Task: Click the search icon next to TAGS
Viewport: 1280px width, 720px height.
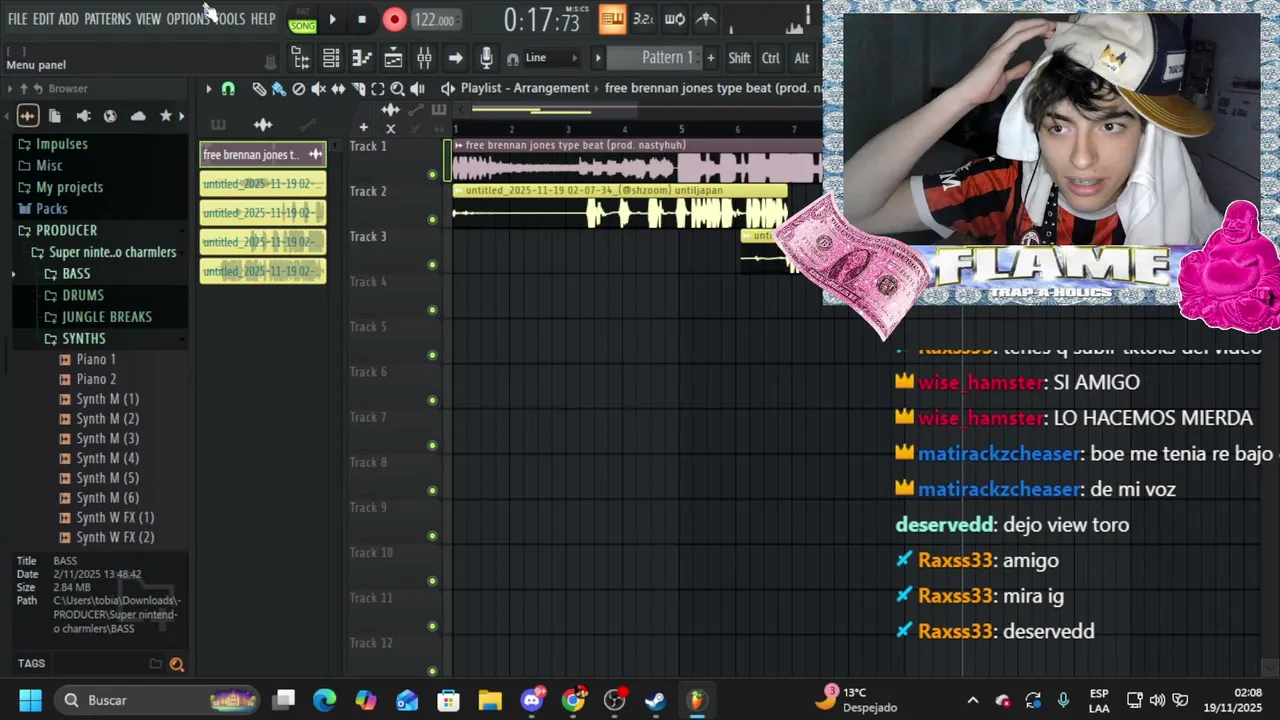Action: point(177,664)
